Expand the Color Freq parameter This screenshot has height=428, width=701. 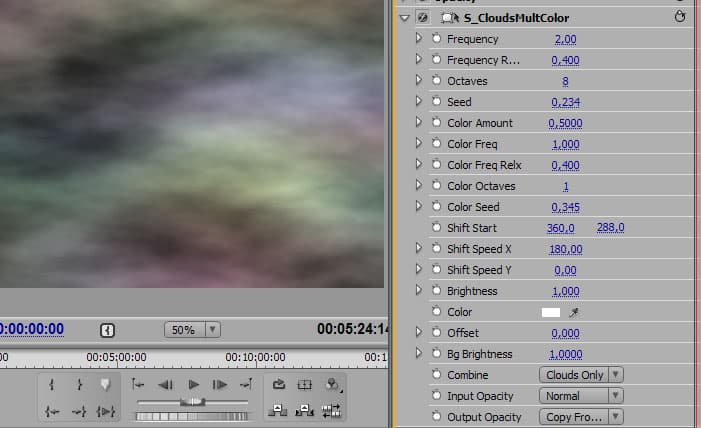click(418, 144)
